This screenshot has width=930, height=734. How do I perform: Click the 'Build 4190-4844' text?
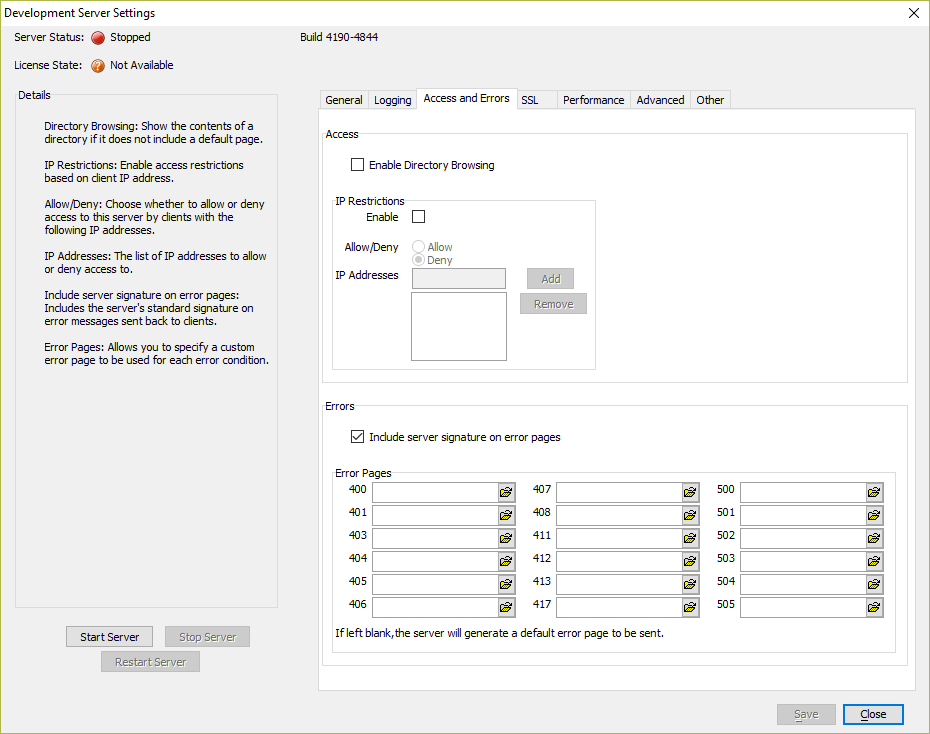pos(339,37)
